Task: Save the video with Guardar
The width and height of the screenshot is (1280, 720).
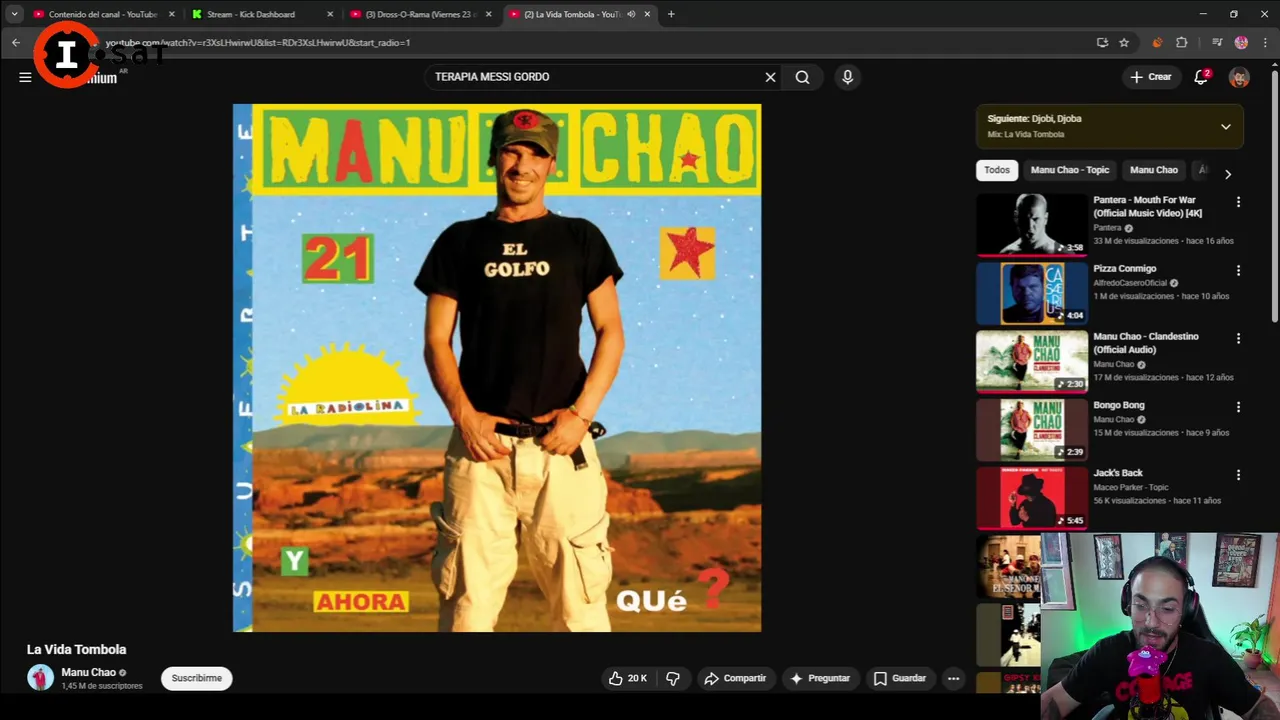Action: (x=900, y=678)
